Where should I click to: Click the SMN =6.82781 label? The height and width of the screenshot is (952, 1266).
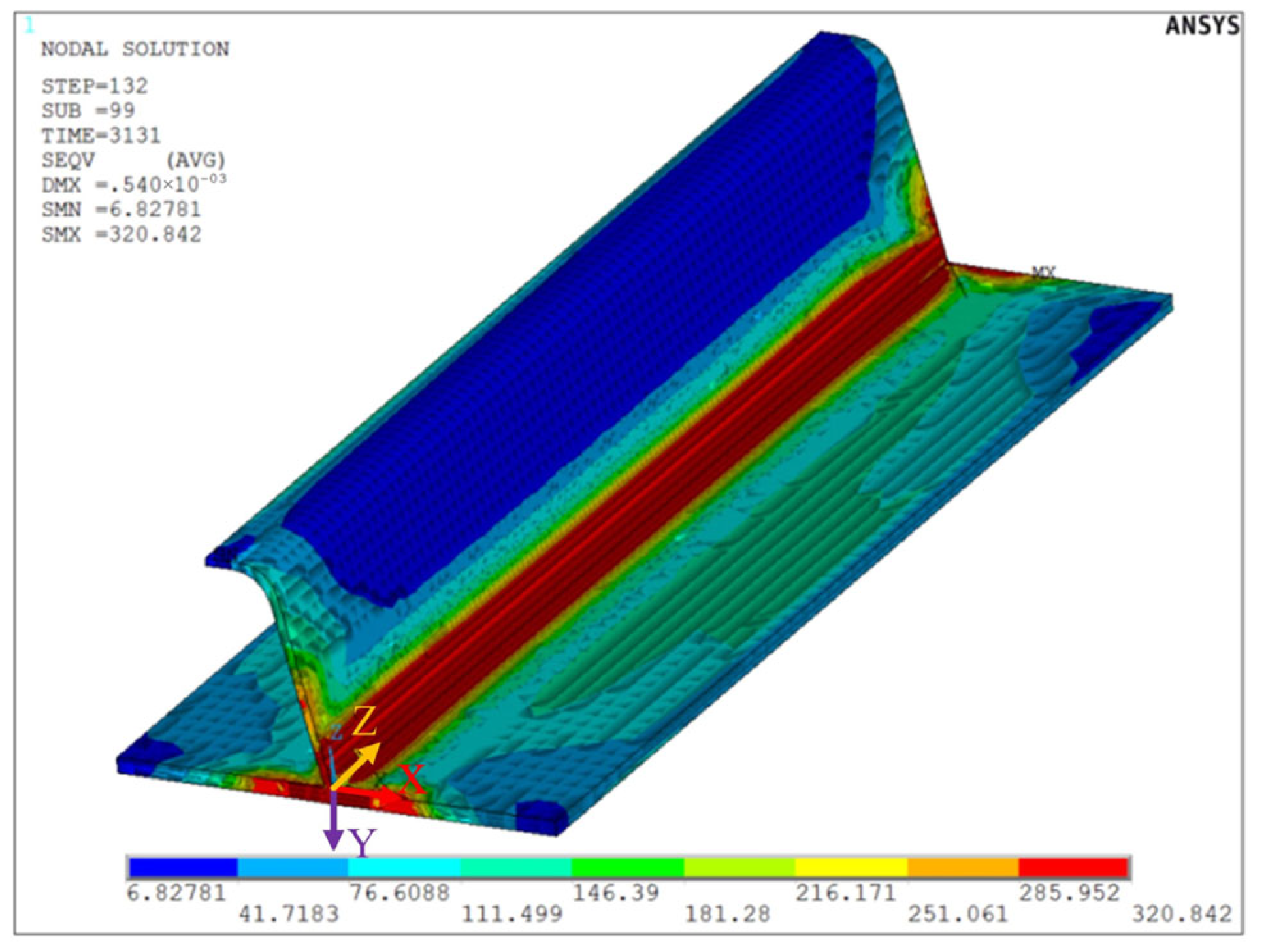(x=121, y=210)
